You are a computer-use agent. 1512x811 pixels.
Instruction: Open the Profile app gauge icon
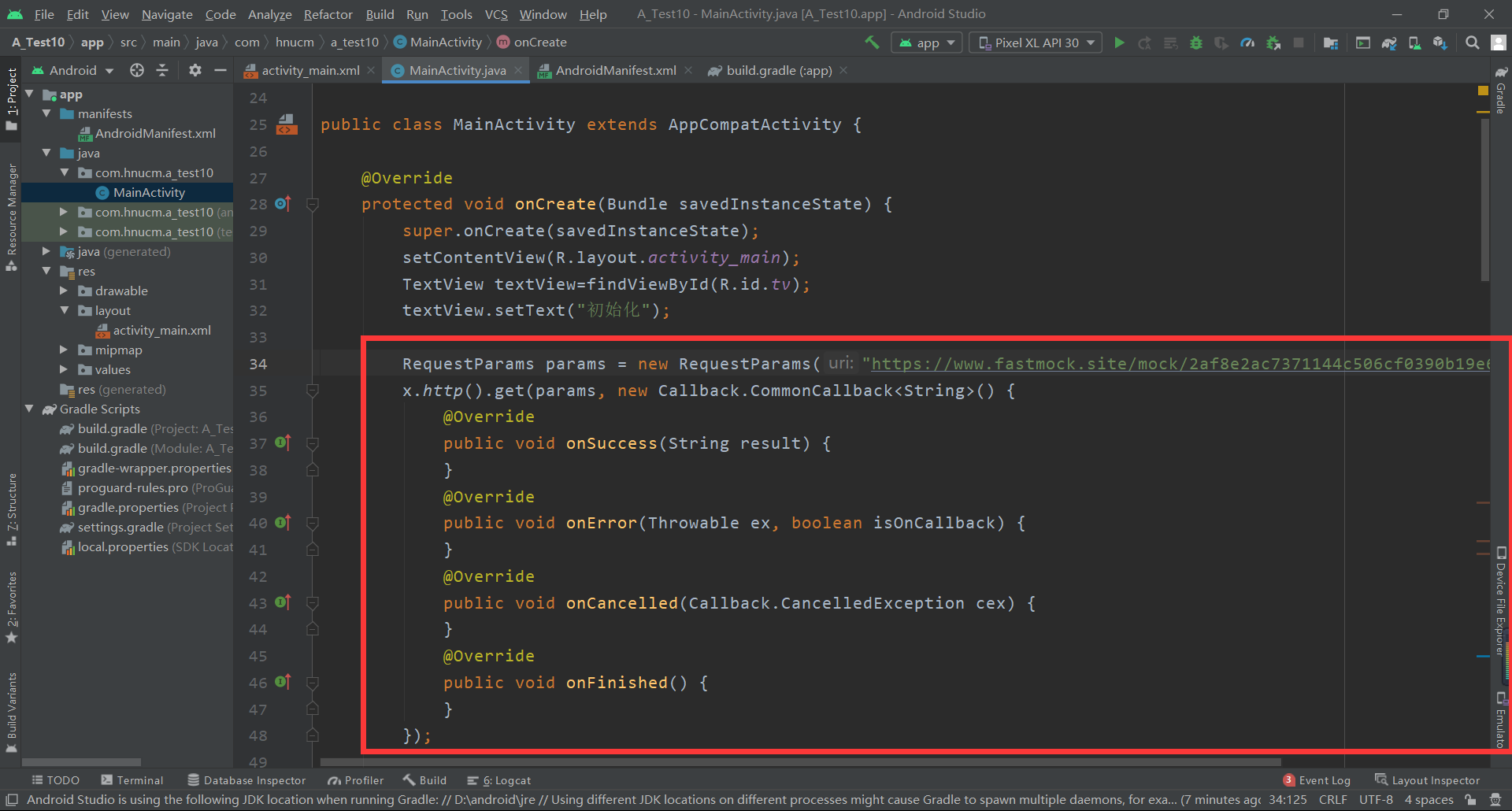tap(1247, 43)
